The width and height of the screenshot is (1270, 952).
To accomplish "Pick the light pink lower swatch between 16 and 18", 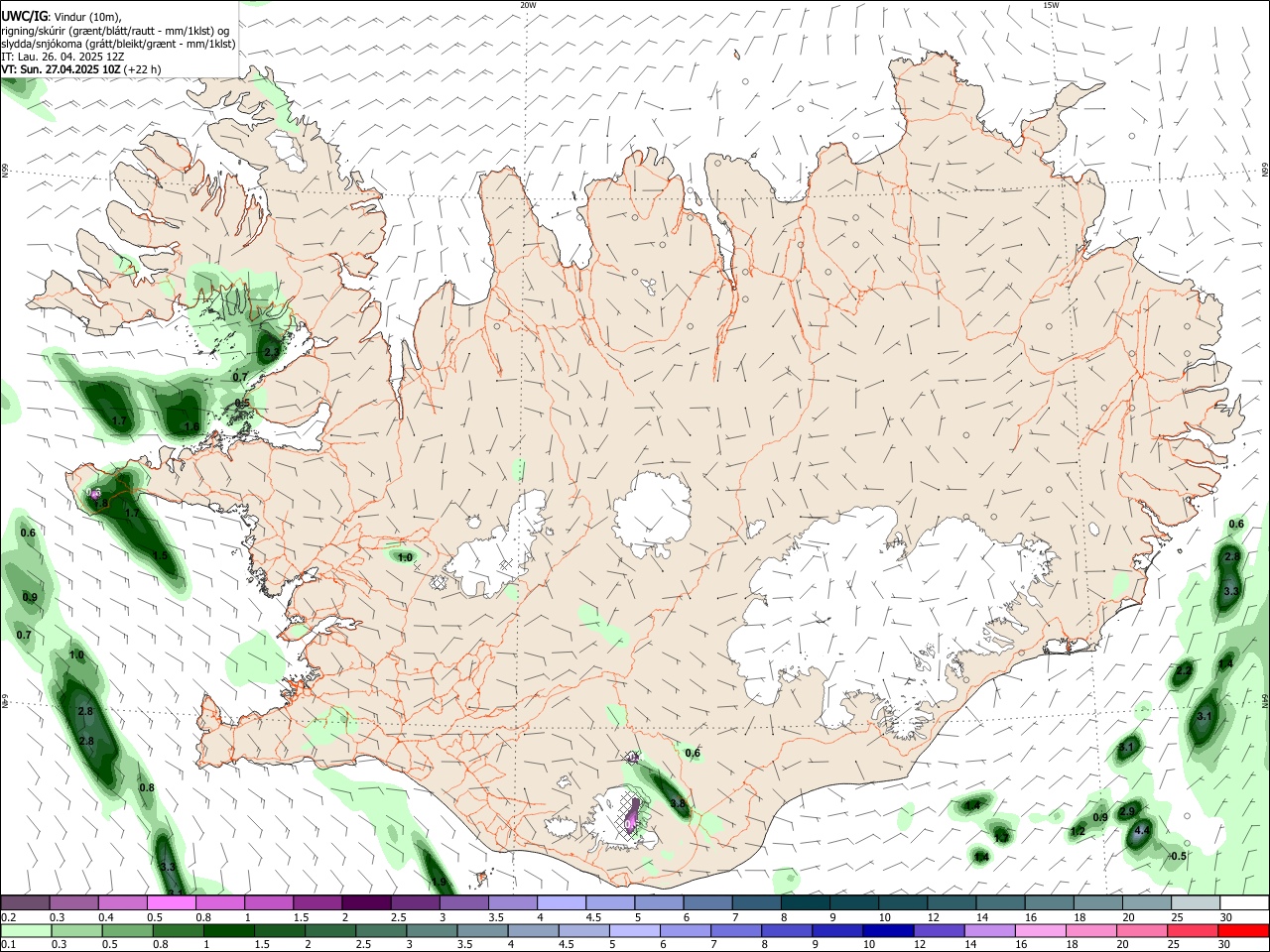I will [1040, 931].
